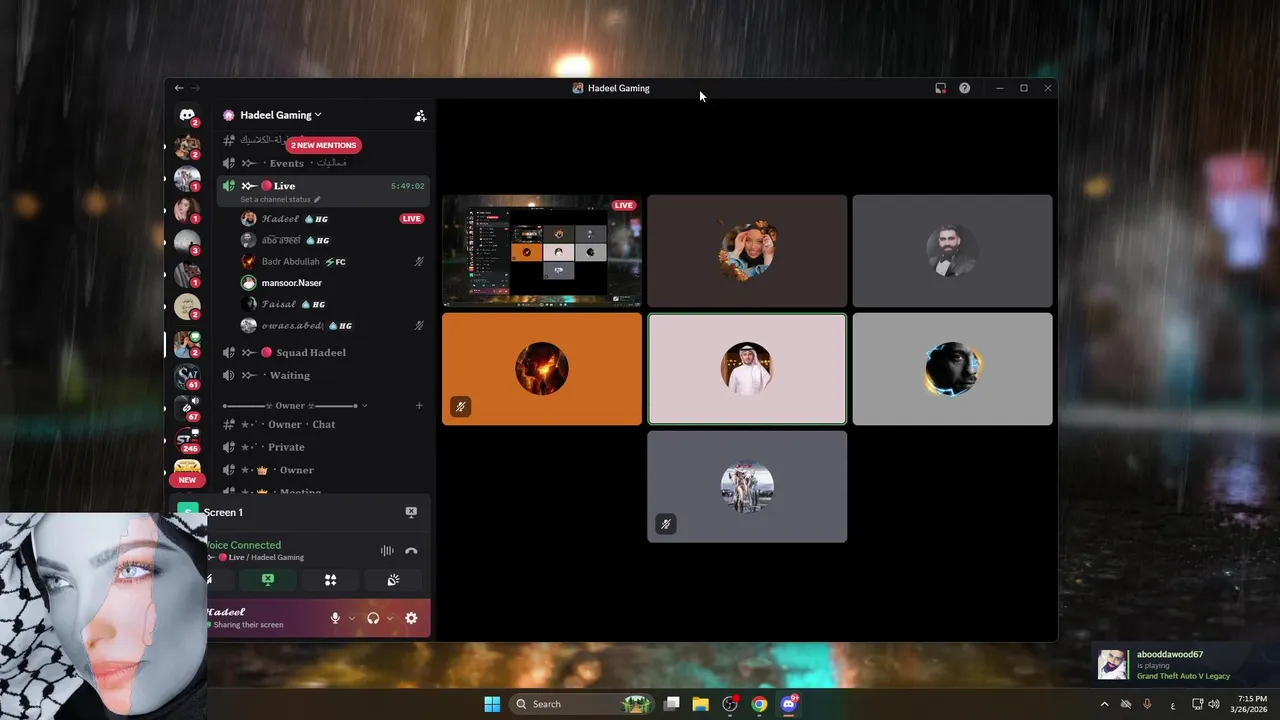Image resolution: width=1280 pixels, height=720 pixels.
Task: Open the owaes.abed voice member entry
Action: 324,325
